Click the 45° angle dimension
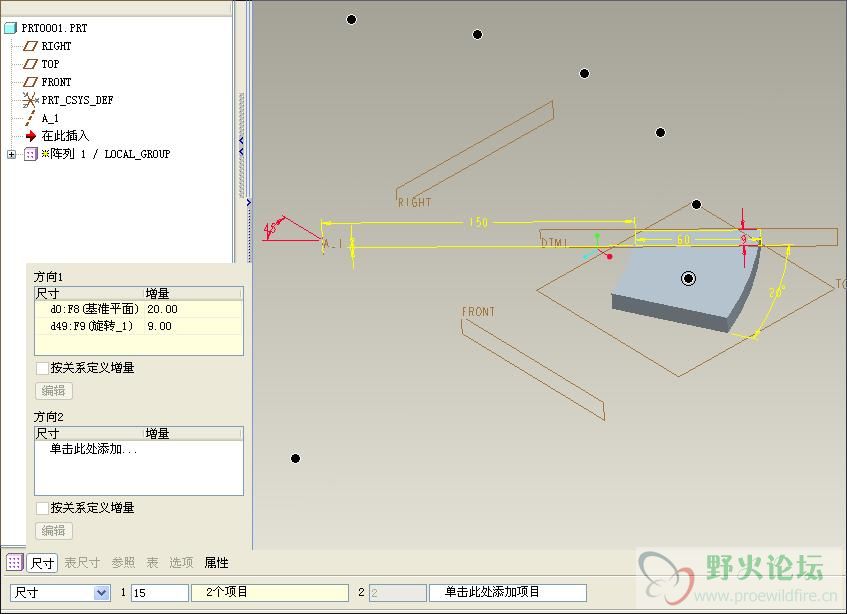The width and height of the screenshot is (847, 614). pos(271,228)
